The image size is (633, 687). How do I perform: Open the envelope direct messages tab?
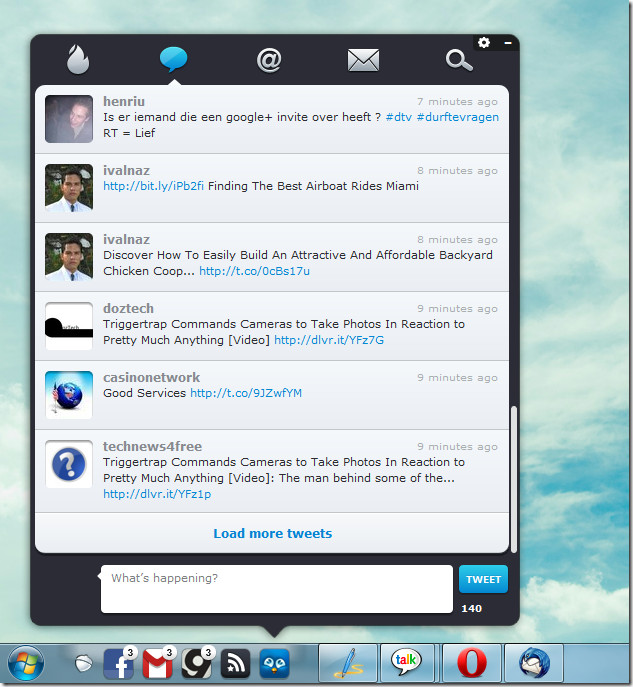tap(363, 60)
